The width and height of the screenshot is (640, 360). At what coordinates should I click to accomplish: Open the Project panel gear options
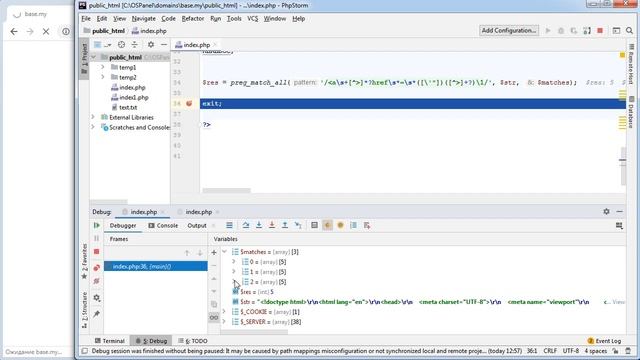tap(151, 44)
